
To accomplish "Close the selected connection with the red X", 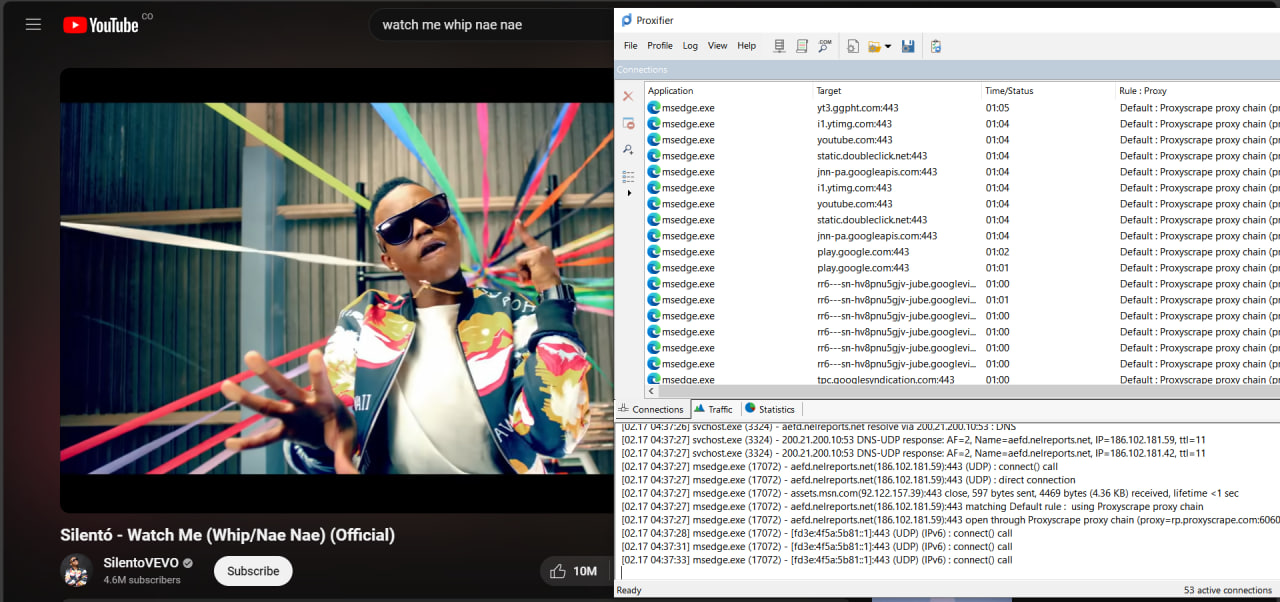I will pyautogui.click(x=628, y=95).
